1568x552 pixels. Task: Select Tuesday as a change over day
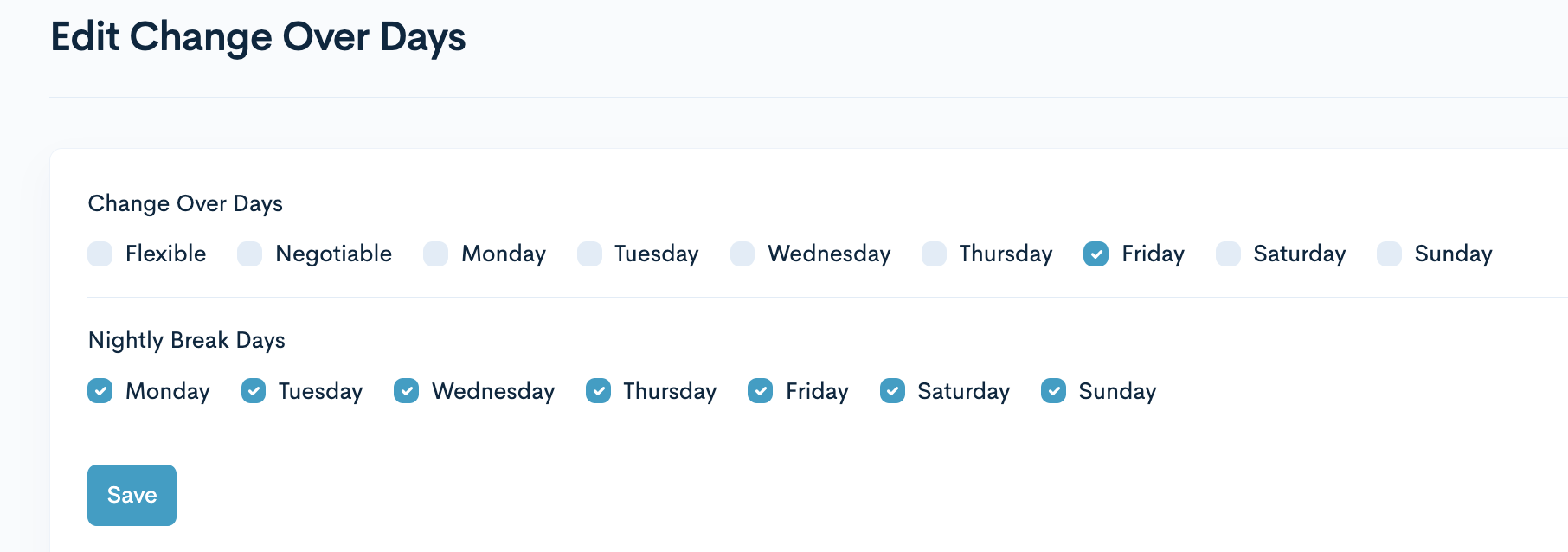pyautogui.click(x=589, y=254)
